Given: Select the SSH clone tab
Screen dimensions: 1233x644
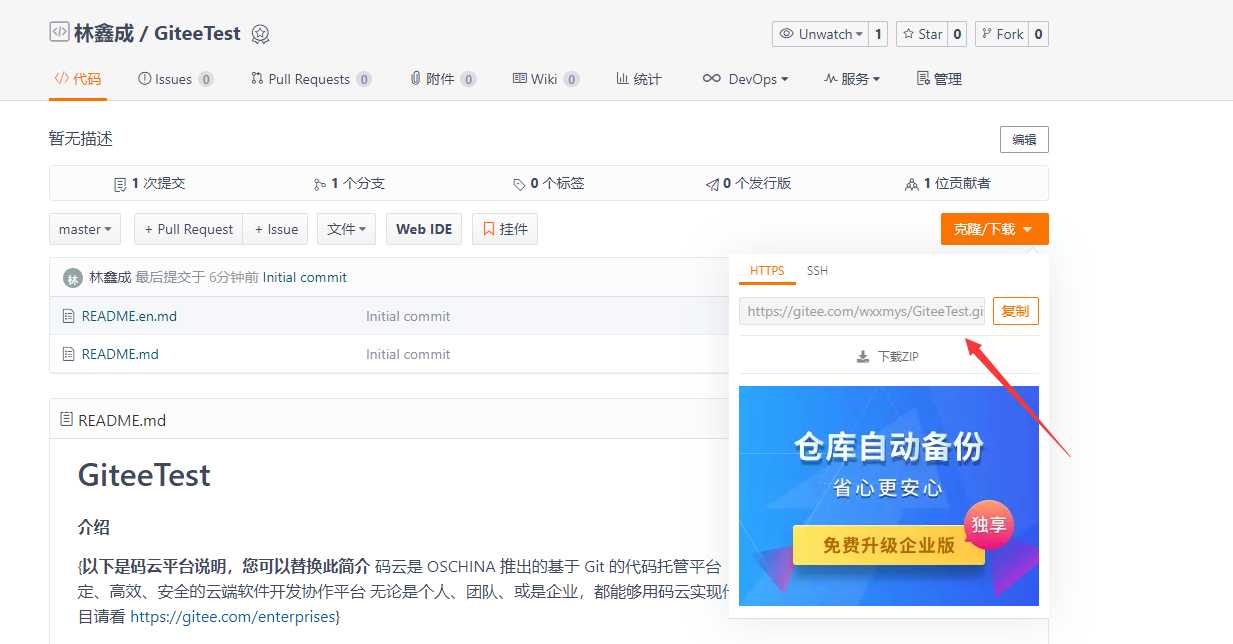Looking at the screenshot, I should 817,271.
